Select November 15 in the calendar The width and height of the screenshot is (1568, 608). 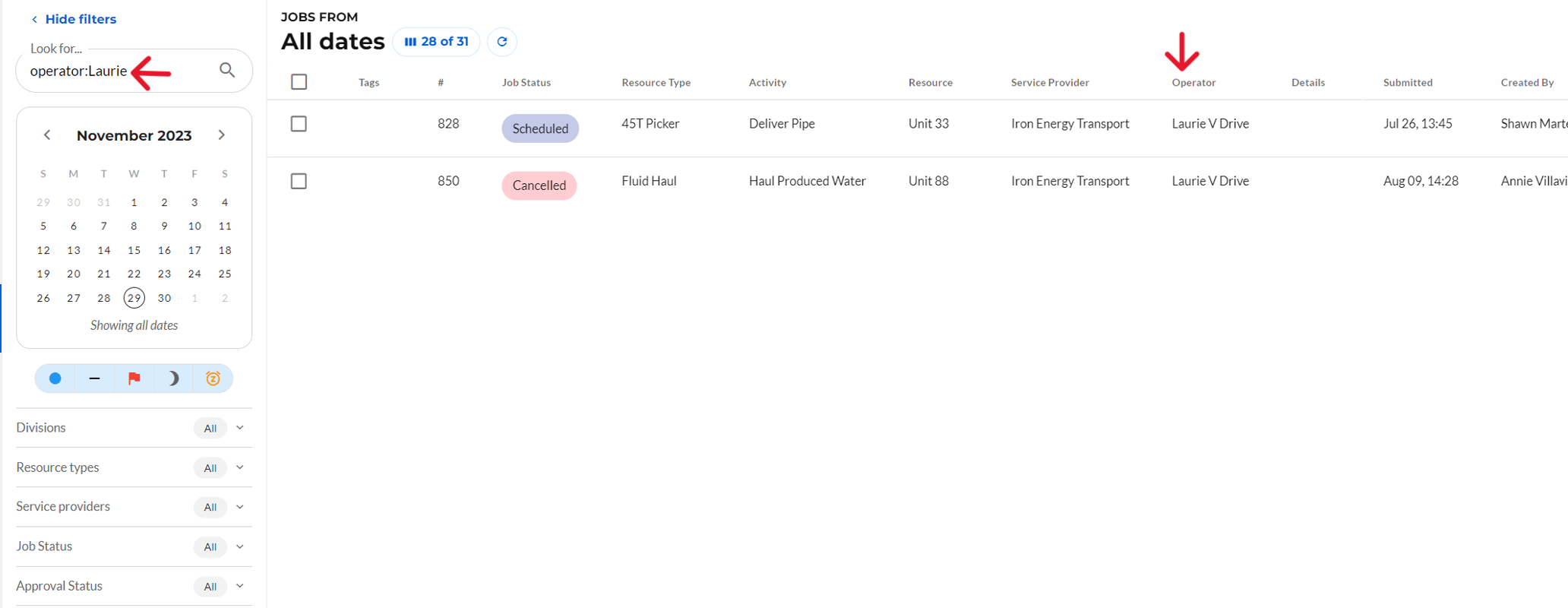134,250
